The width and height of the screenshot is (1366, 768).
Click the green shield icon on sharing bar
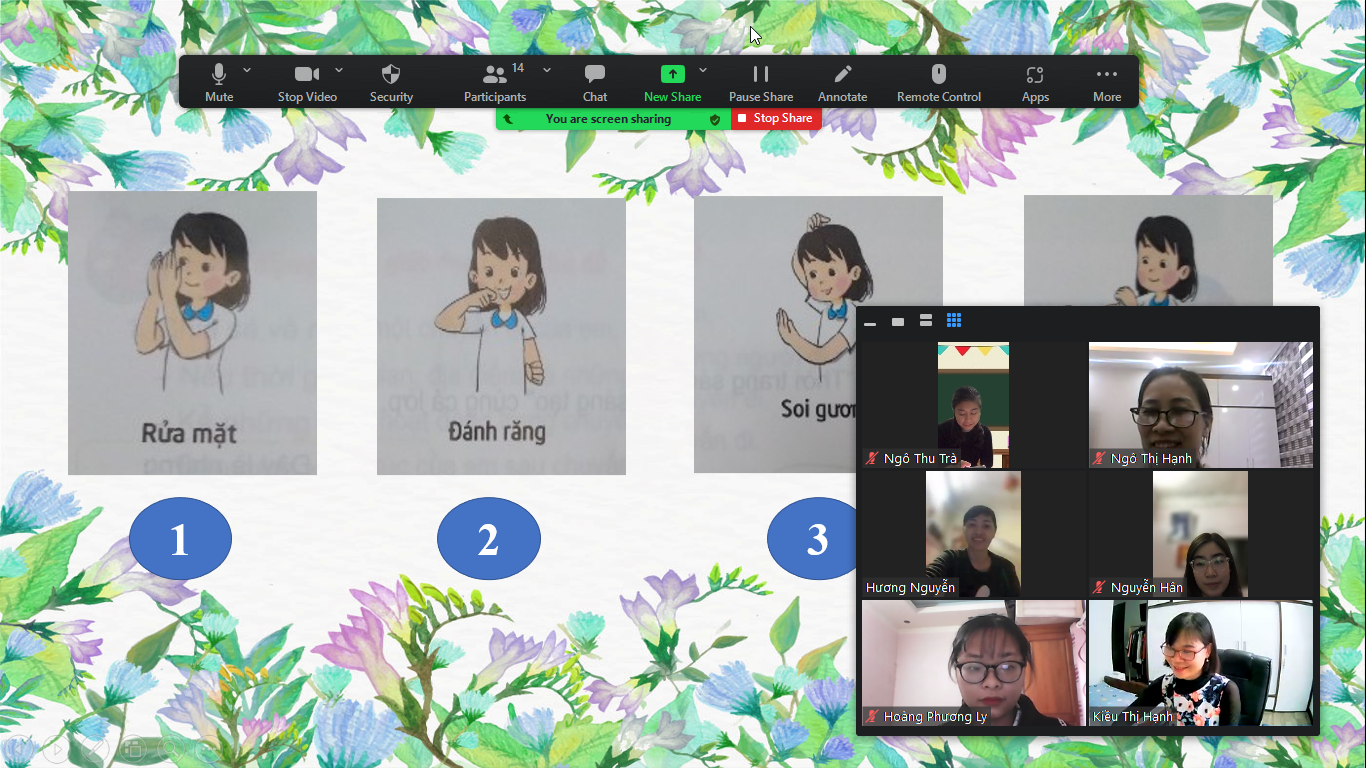coord(715,119)
